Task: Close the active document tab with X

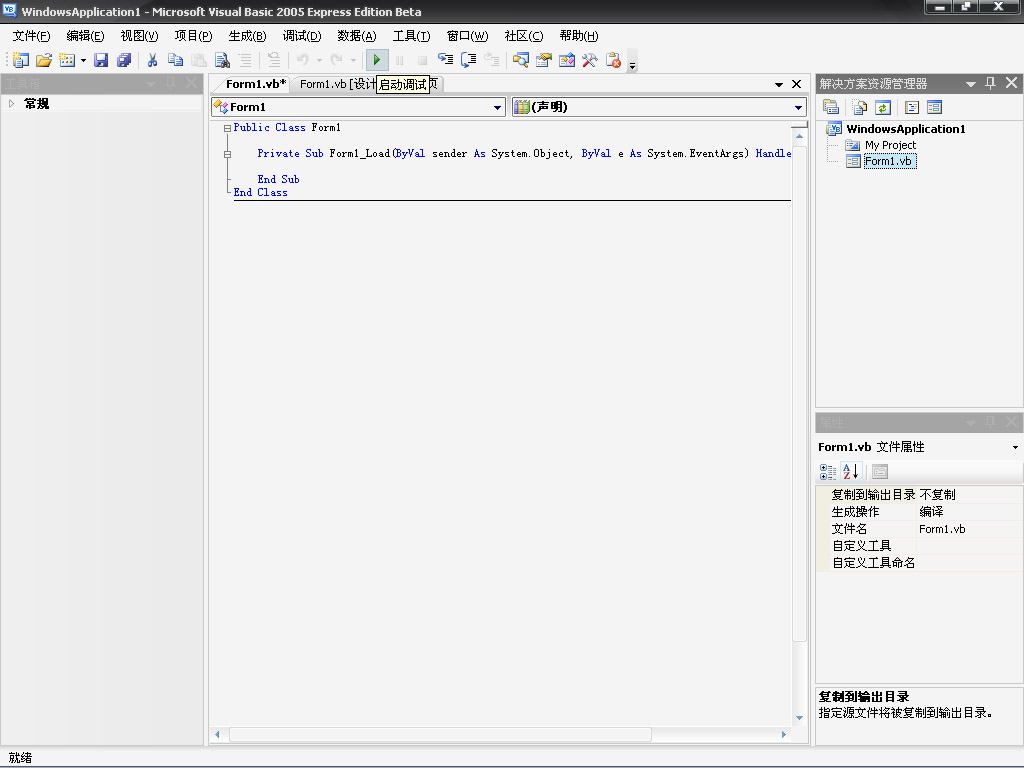Action: pos(797,84)
